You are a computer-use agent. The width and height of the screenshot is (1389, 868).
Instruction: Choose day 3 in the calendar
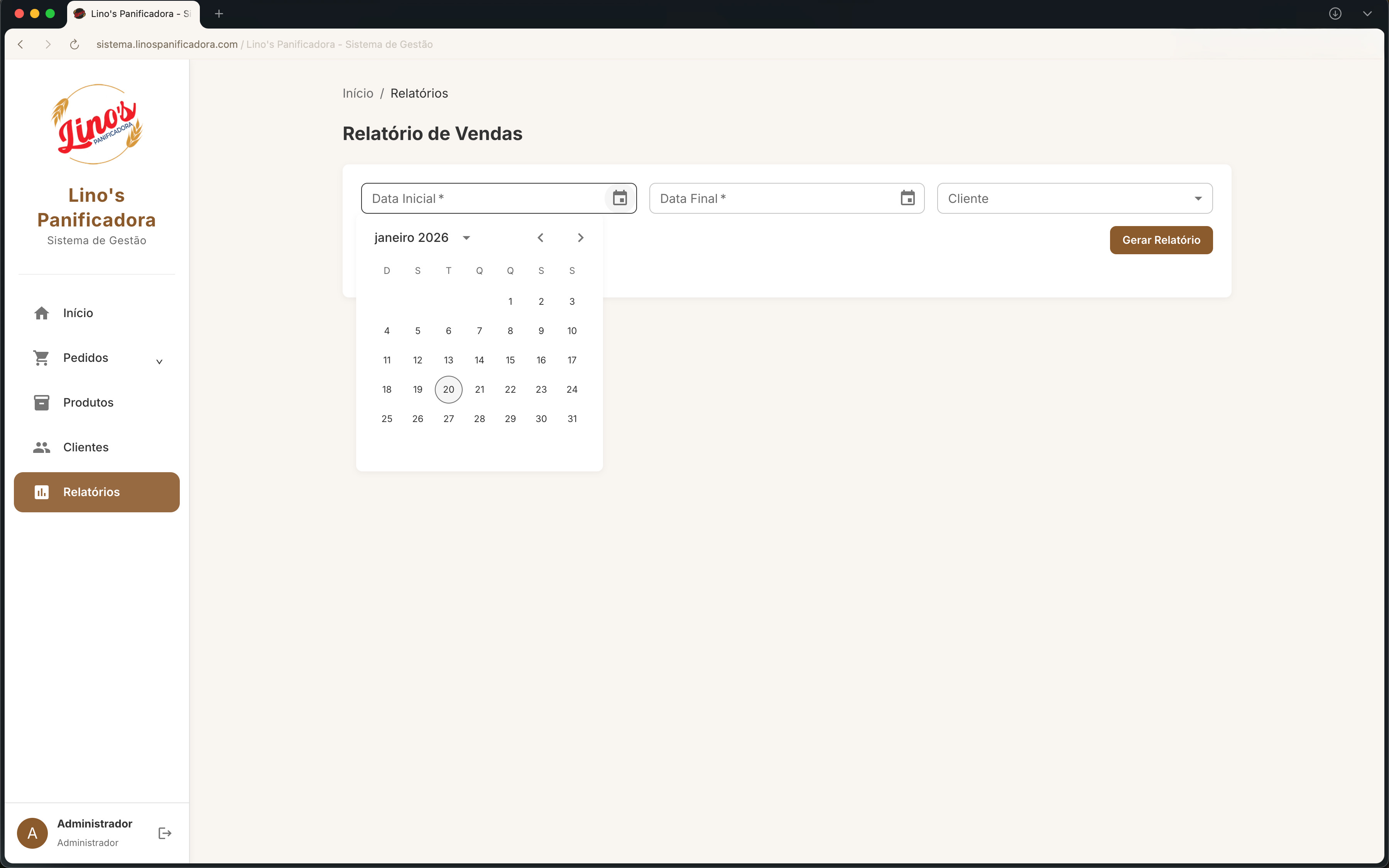coord(572,301)
